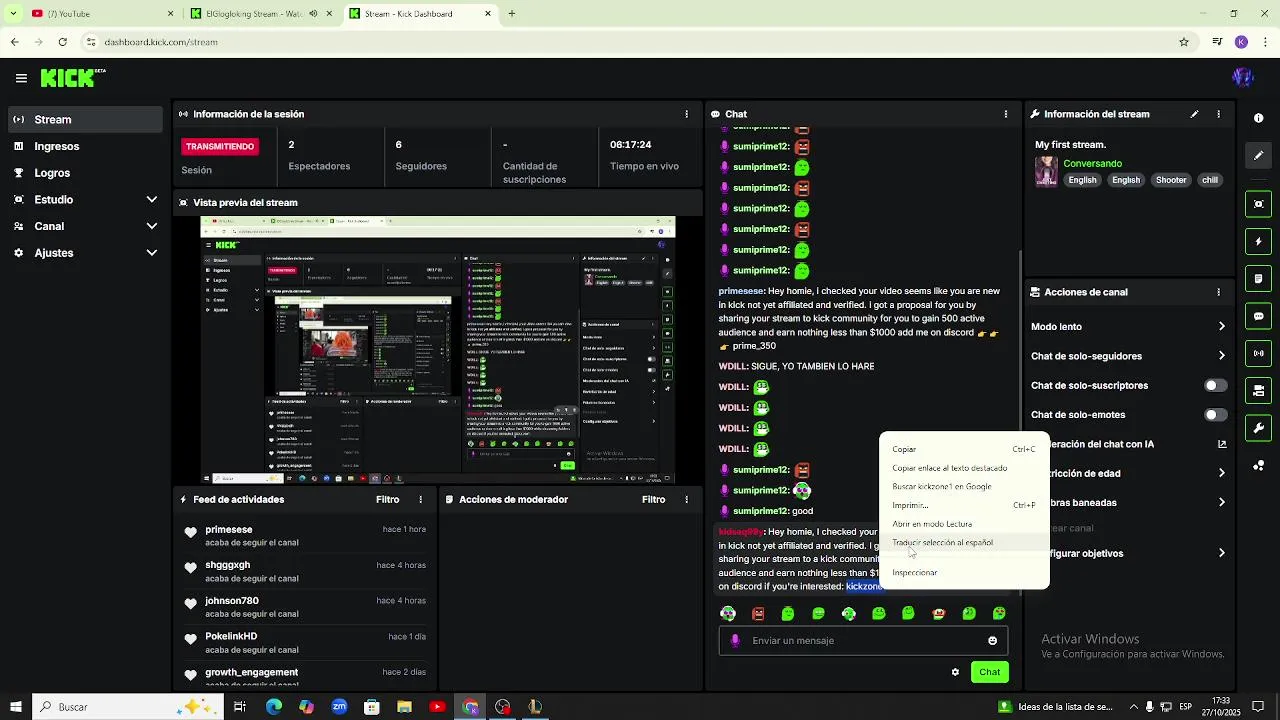Image resolution: width=1280 pixels, height=720 pixels.
Task: Choose Inspeccionar in context menu
Action: (964, 573)
